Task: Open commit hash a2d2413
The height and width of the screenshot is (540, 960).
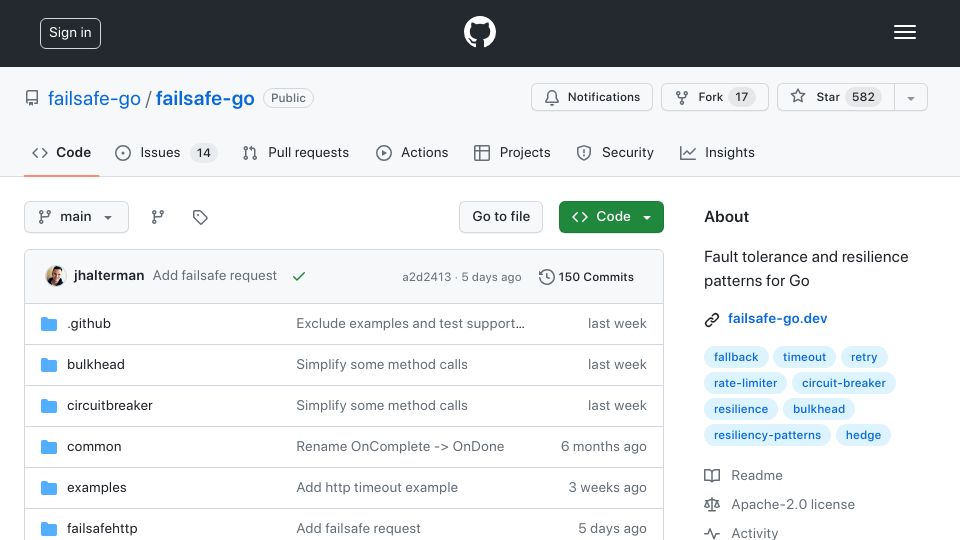Action: tap(427, 277)
